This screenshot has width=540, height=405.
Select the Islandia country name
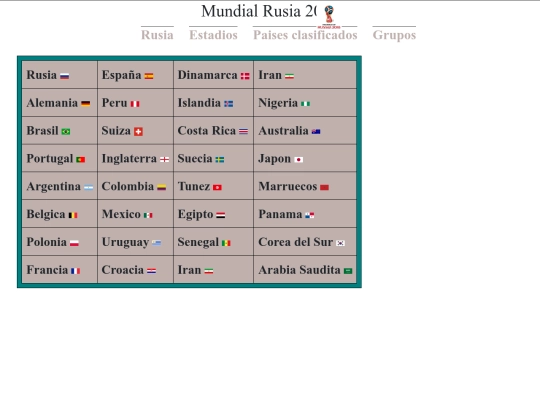199,103
